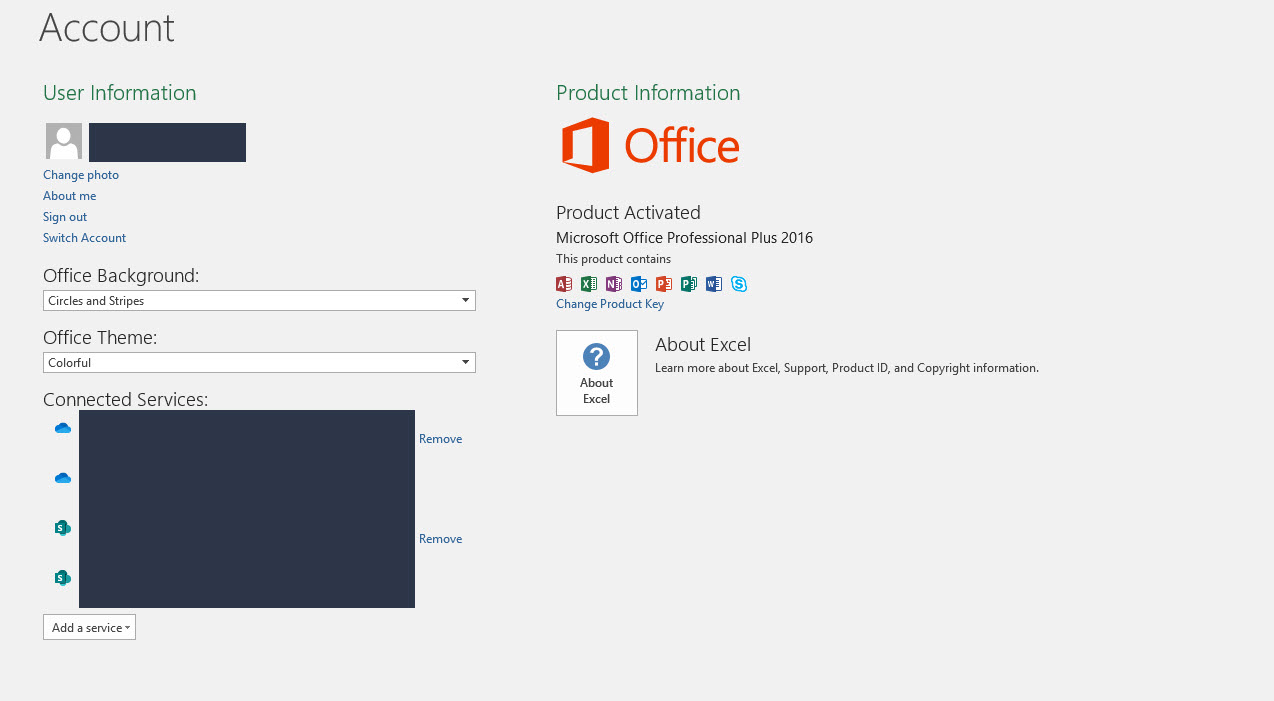Open the About Excel button
The image size is (1274, 701).
click(x=597, y=373)
